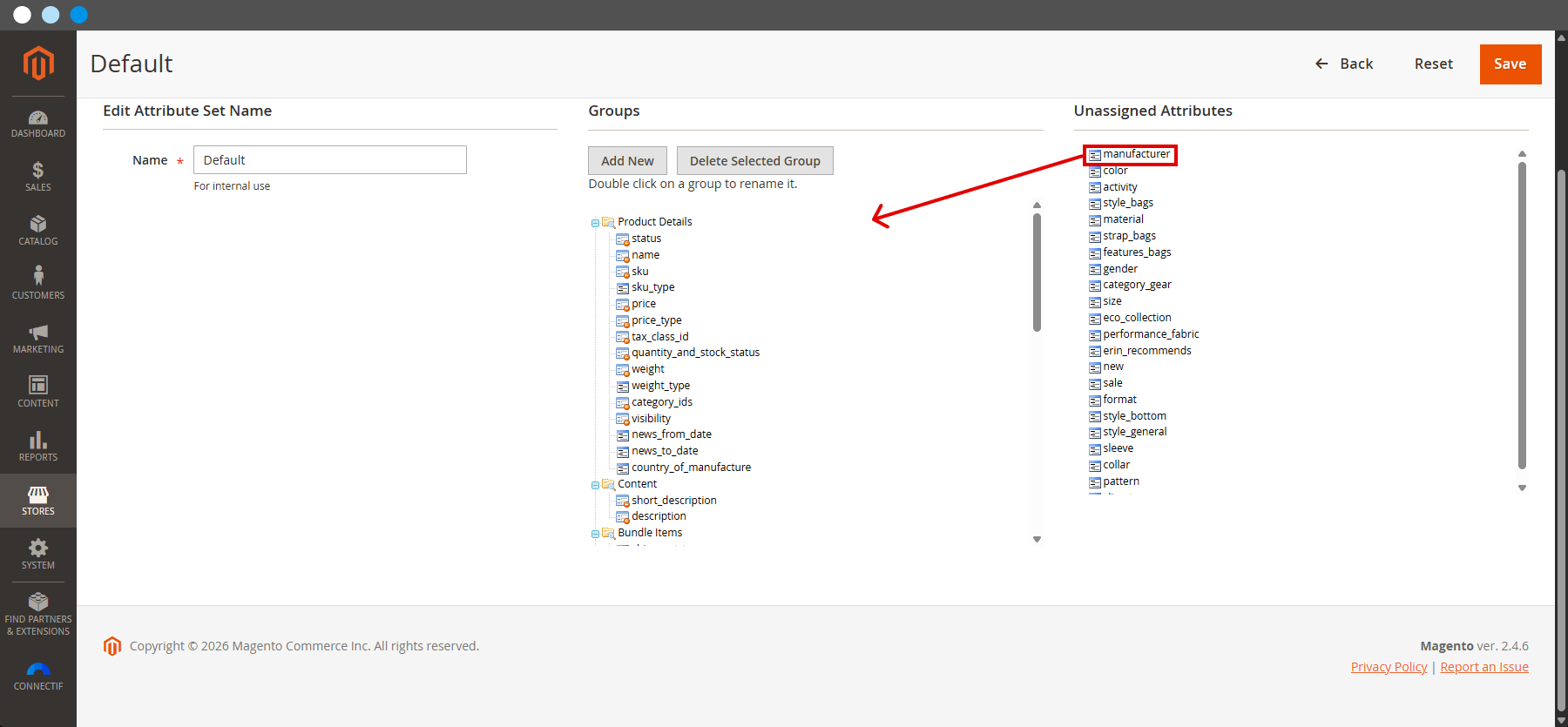Save the attribute set
Viewport: 1568px width, 727px height.
coord(1511,64)
